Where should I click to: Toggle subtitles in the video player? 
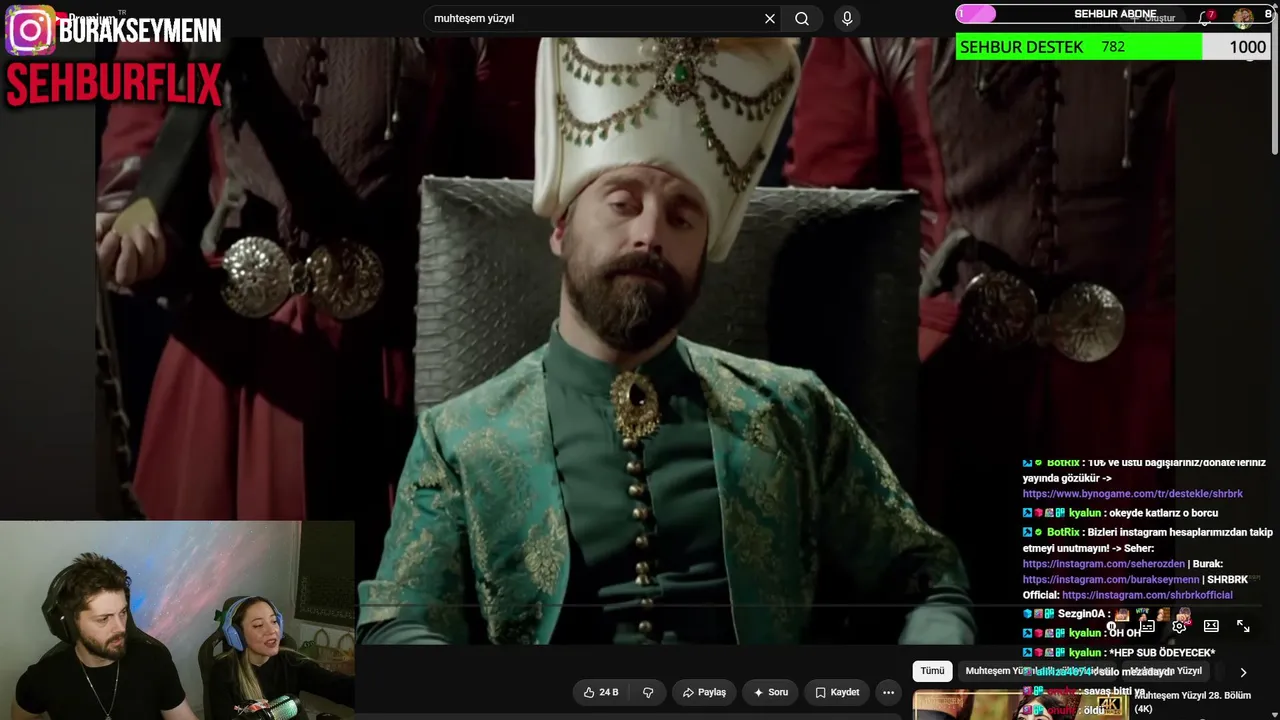click(x=1148, y=626)
